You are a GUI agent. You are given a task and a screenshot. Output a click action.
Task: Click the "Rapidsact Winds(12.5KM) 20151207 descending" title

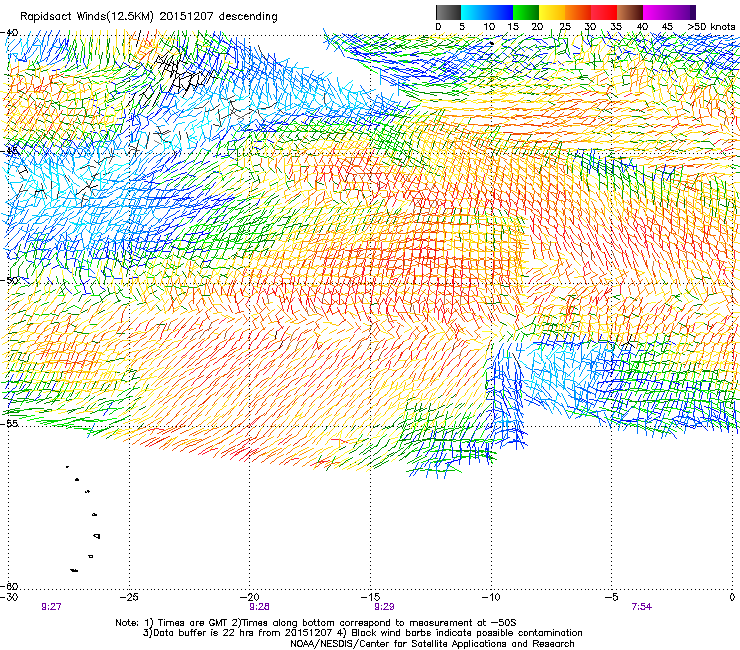(x=149, y=17)
